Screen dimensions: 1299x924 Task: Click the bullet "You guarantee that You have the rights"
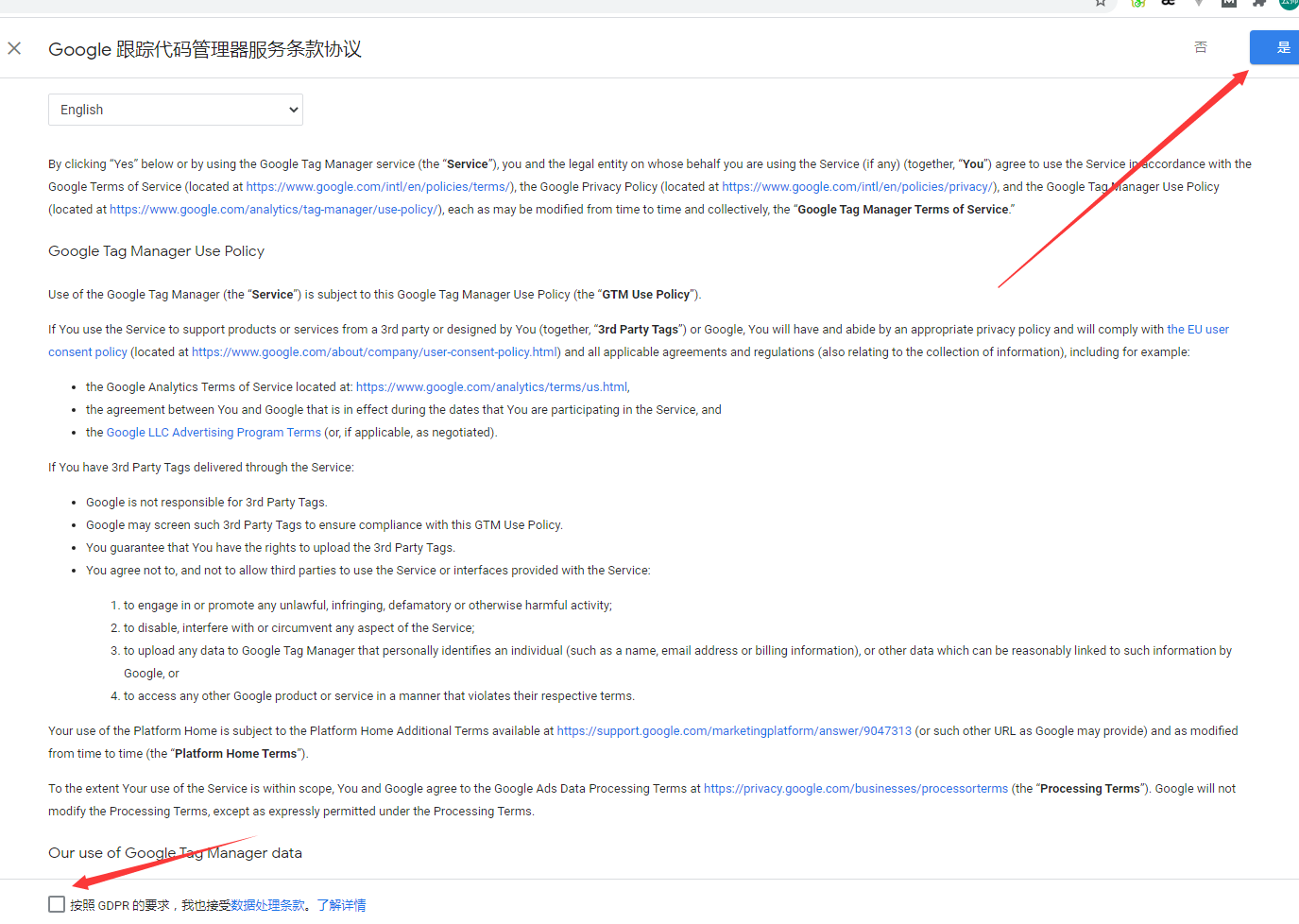[x=270, y=548]
